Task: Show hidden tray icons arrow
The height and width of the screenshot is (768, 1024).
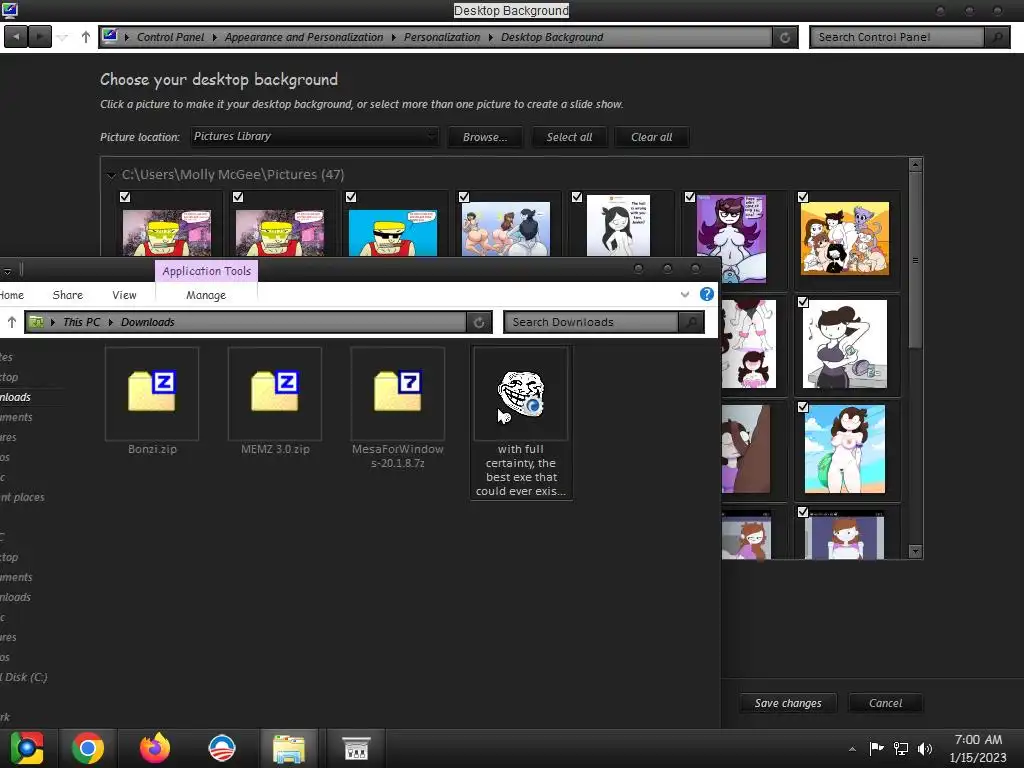Action: [x=852, y=749]
